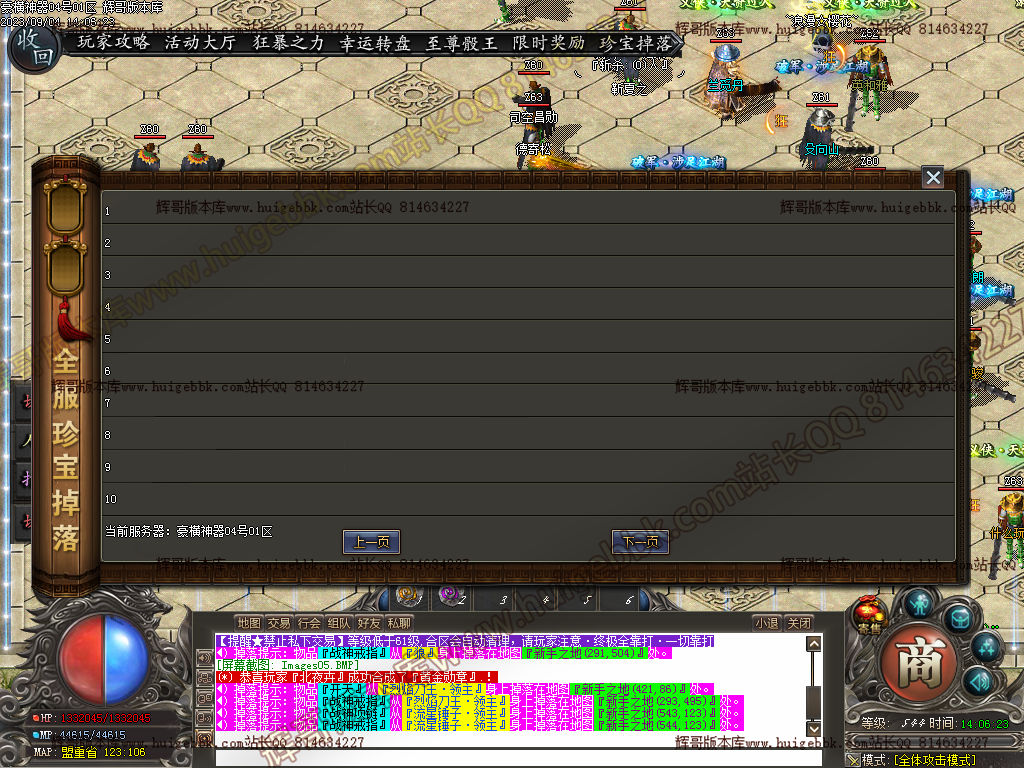The height and width of the screenshot is (768, 1024).
Task: Switch to the 好友 chat tab
Action: 369,623
